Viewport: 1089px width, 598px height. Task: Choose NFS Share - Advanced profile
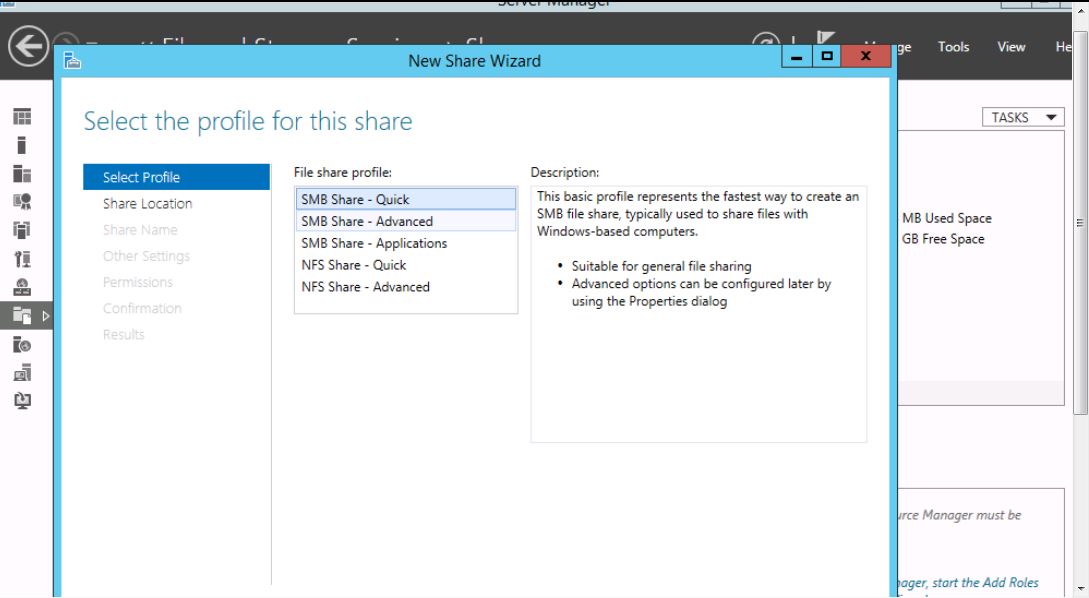coord(405,287)
